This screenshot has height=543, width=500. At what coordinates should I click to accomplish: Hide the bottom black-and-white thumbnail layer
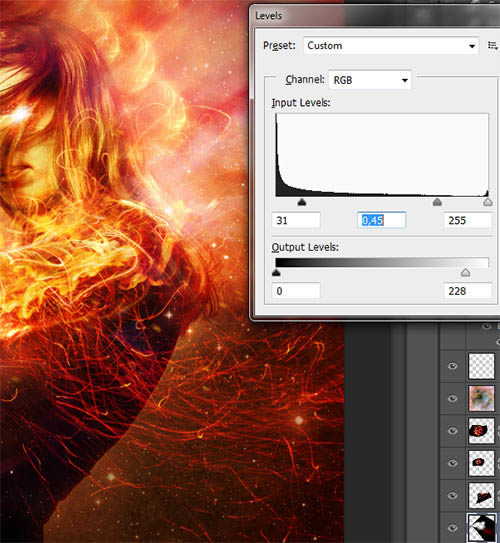[453, 528]
